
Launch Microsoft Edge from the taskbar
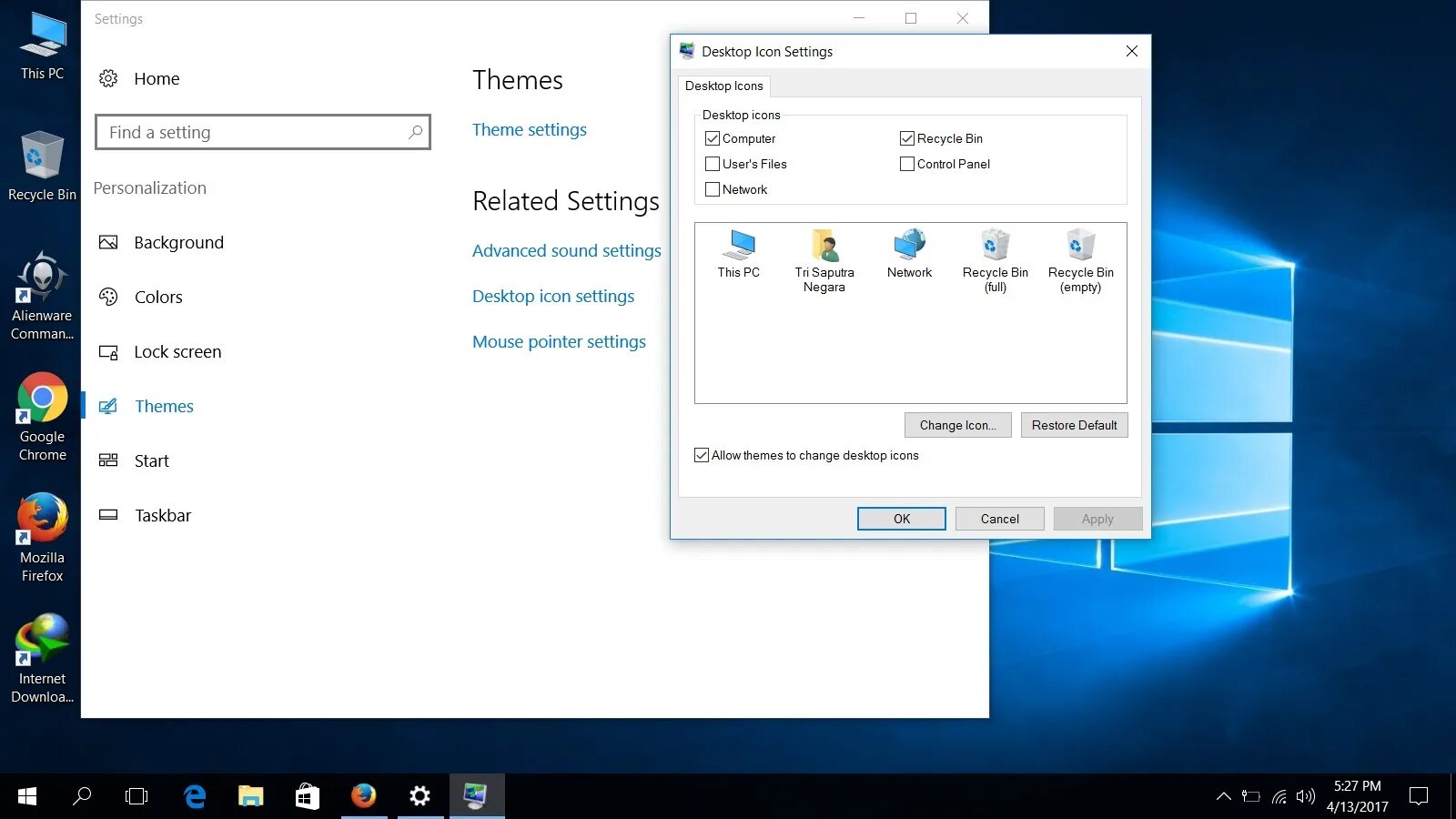[194, 796]
